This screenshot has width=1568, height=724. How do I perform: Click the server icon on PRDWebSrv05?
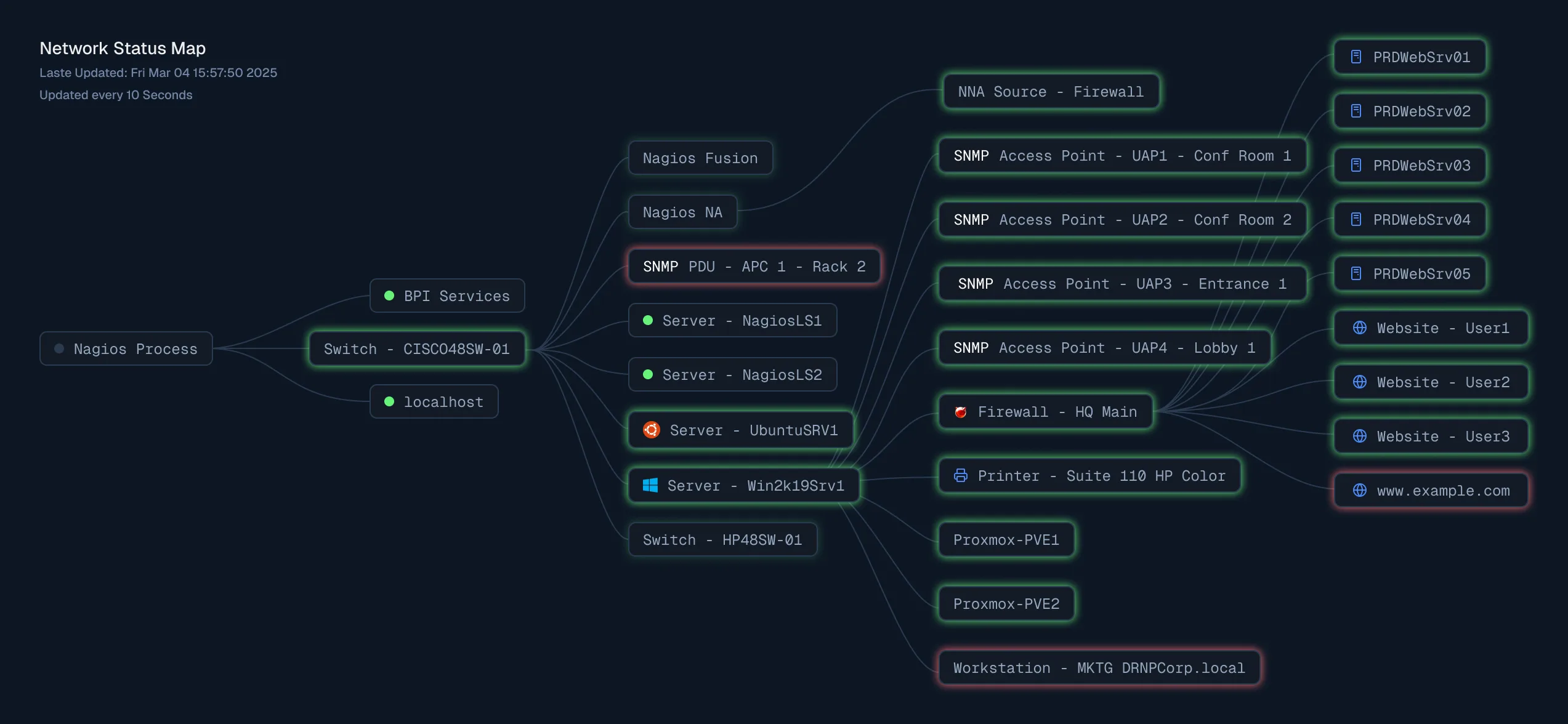[1356, 273]
